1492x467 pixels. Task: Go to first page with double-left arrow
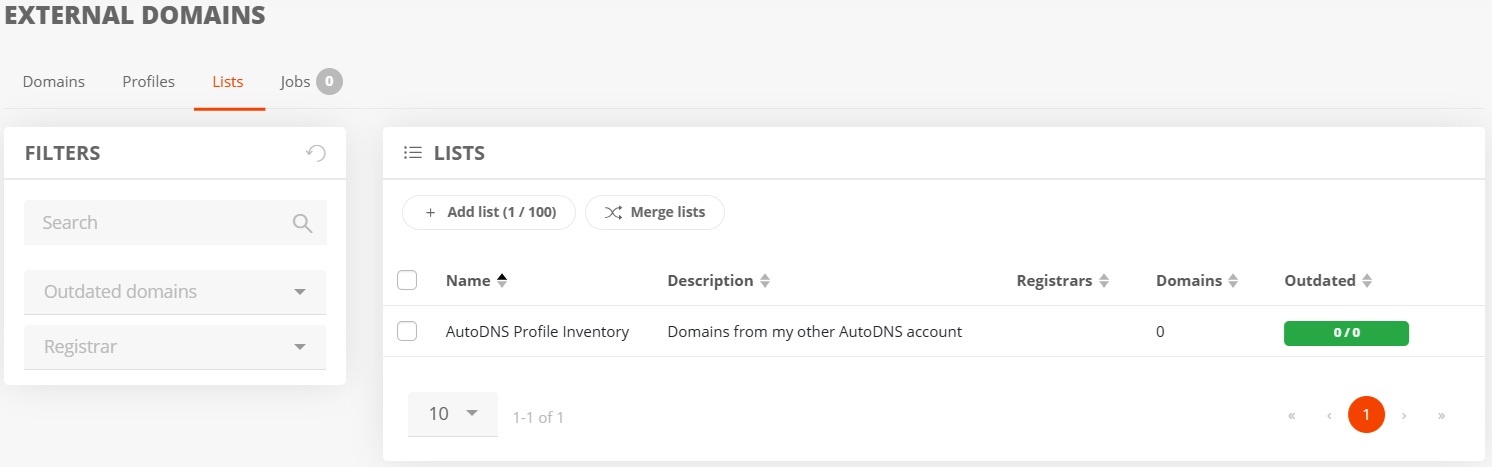tap(1292, 415)
